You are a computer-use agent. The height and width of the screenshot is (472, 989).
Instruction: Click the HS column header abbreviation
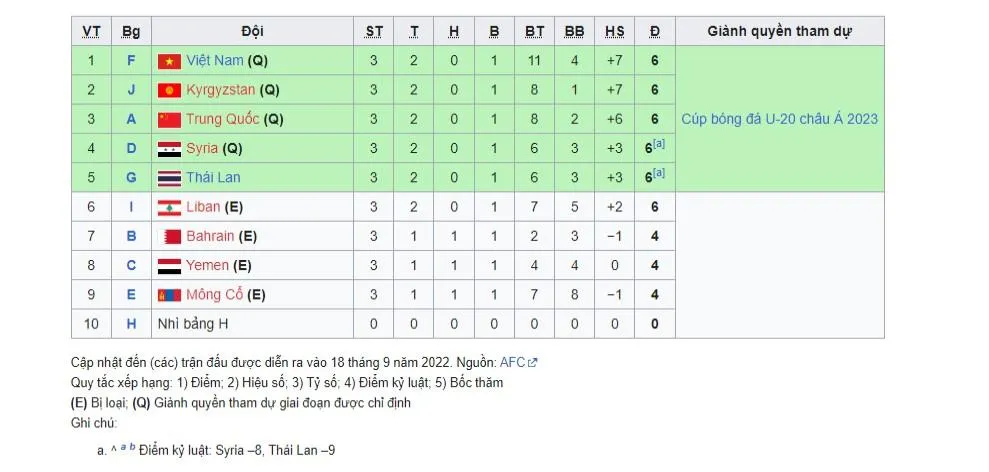[614, 32]
